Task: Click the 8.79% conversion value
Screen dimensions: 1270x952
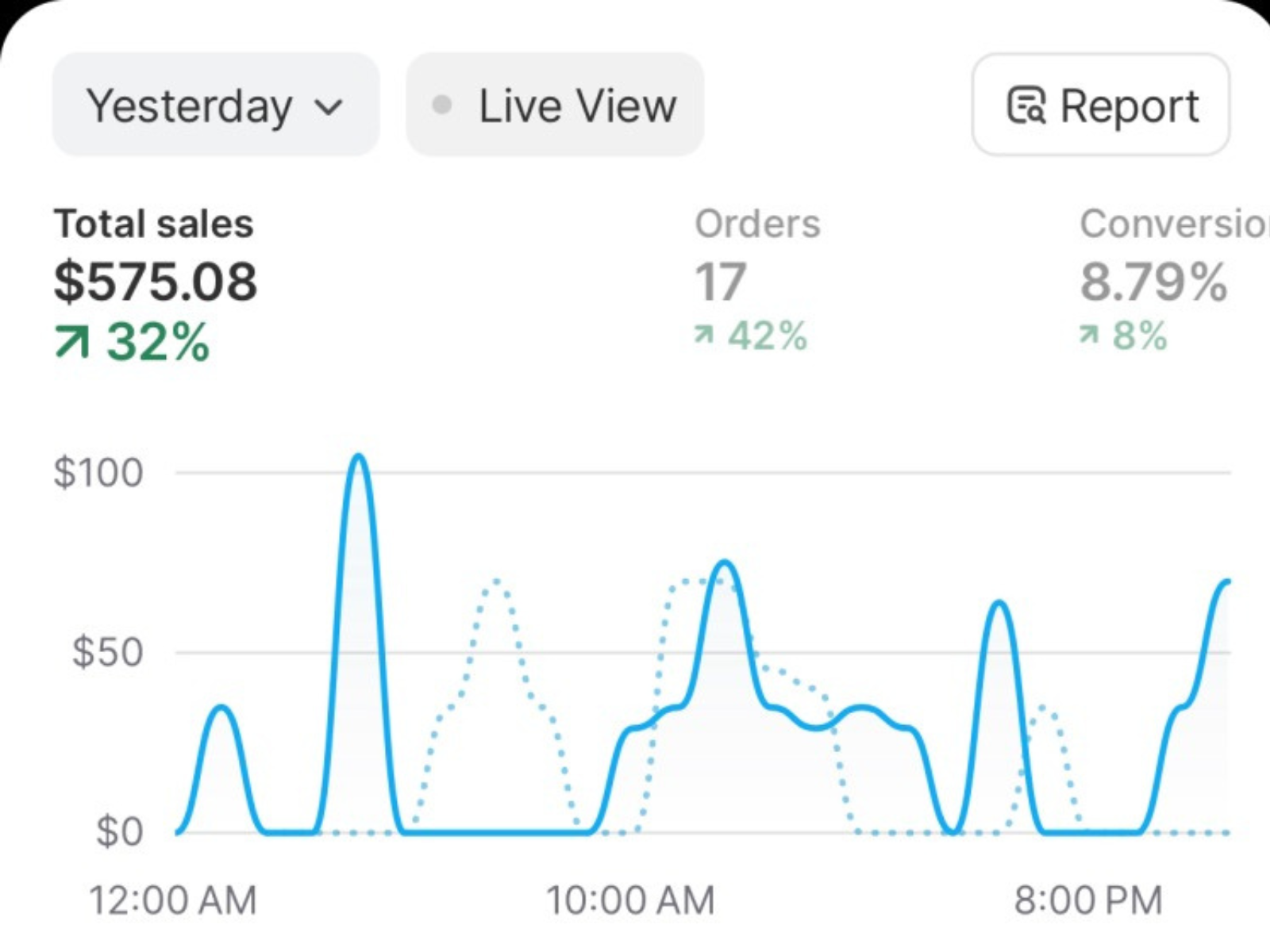Action: (x=1154, y=282)
